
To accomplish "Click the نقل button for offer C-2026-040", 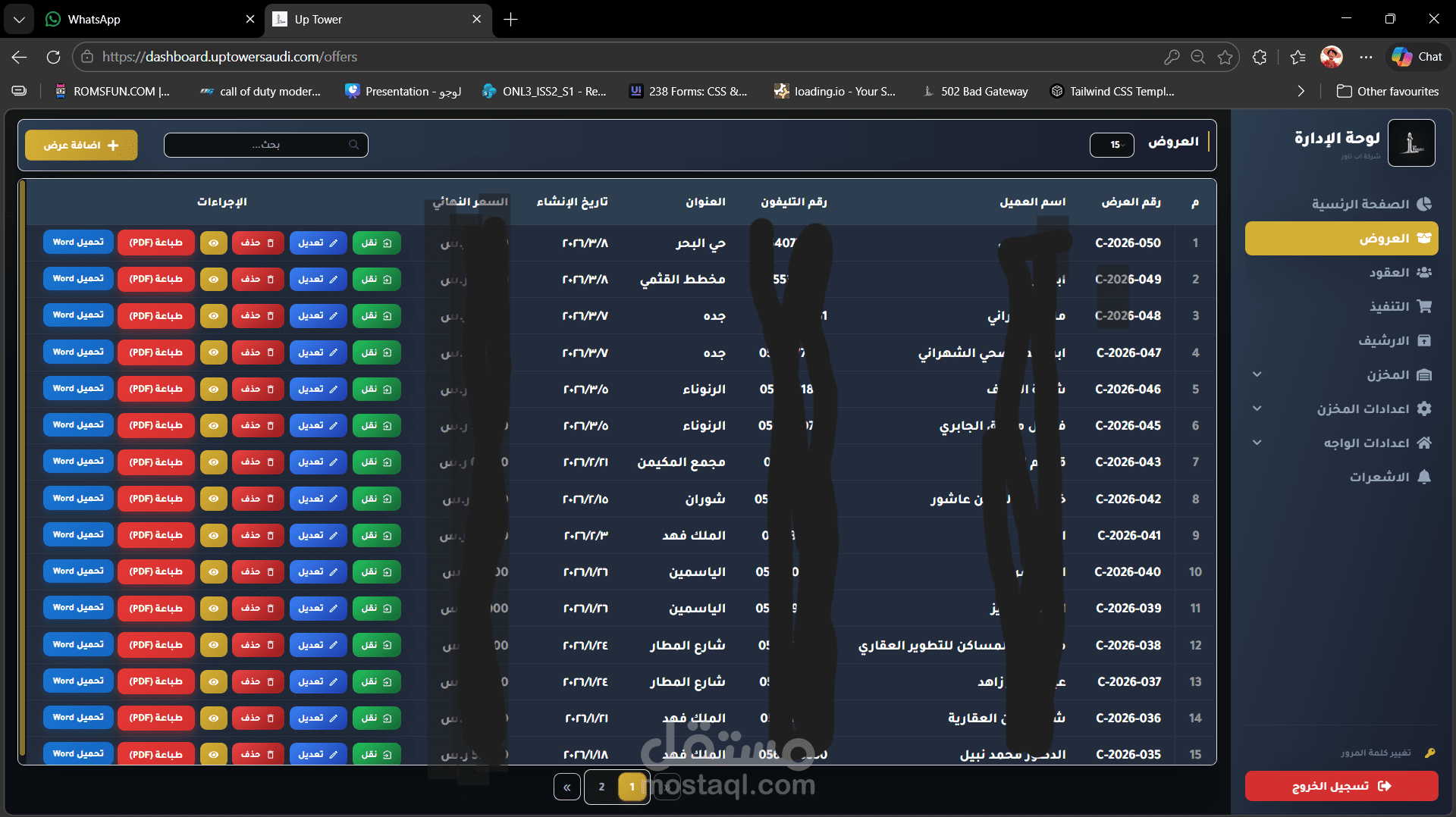I will coord(376,571).
